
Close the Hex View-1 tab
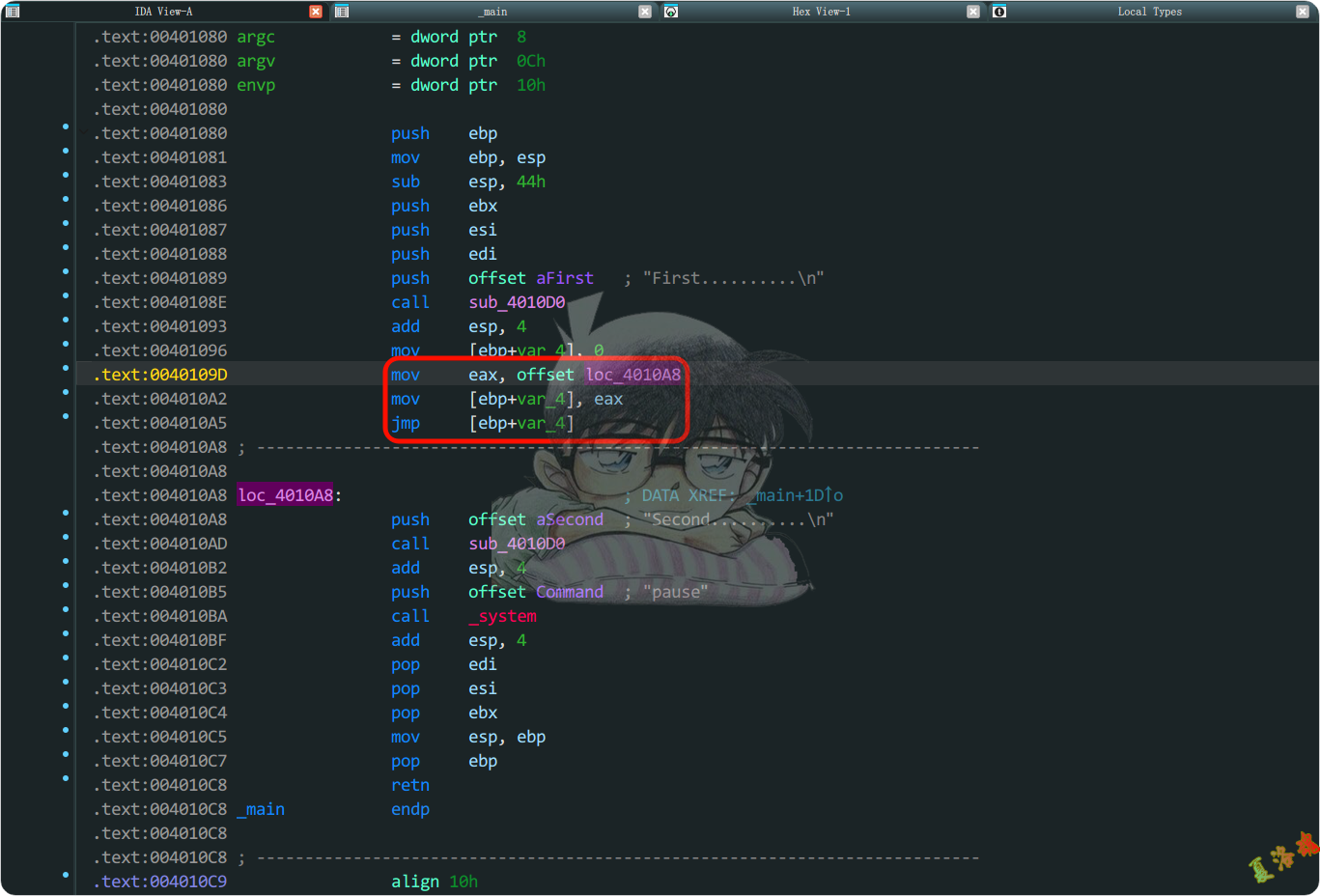point(973,12)
